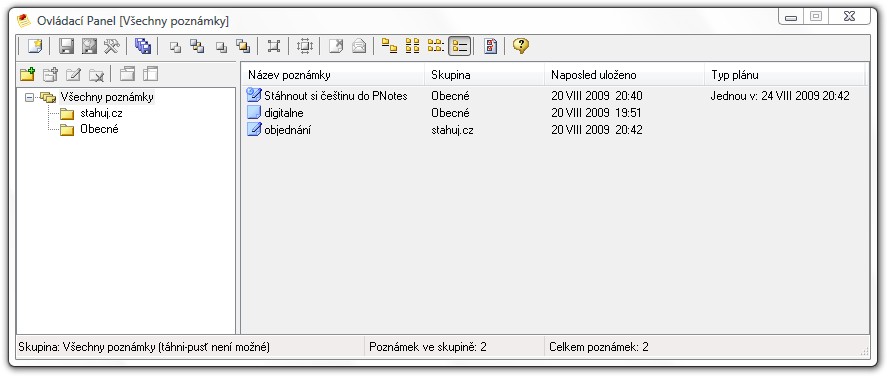The width and height of the screenshot is (889, 379).
Task: Open help with question mark icon
Action: pos(520,45)
